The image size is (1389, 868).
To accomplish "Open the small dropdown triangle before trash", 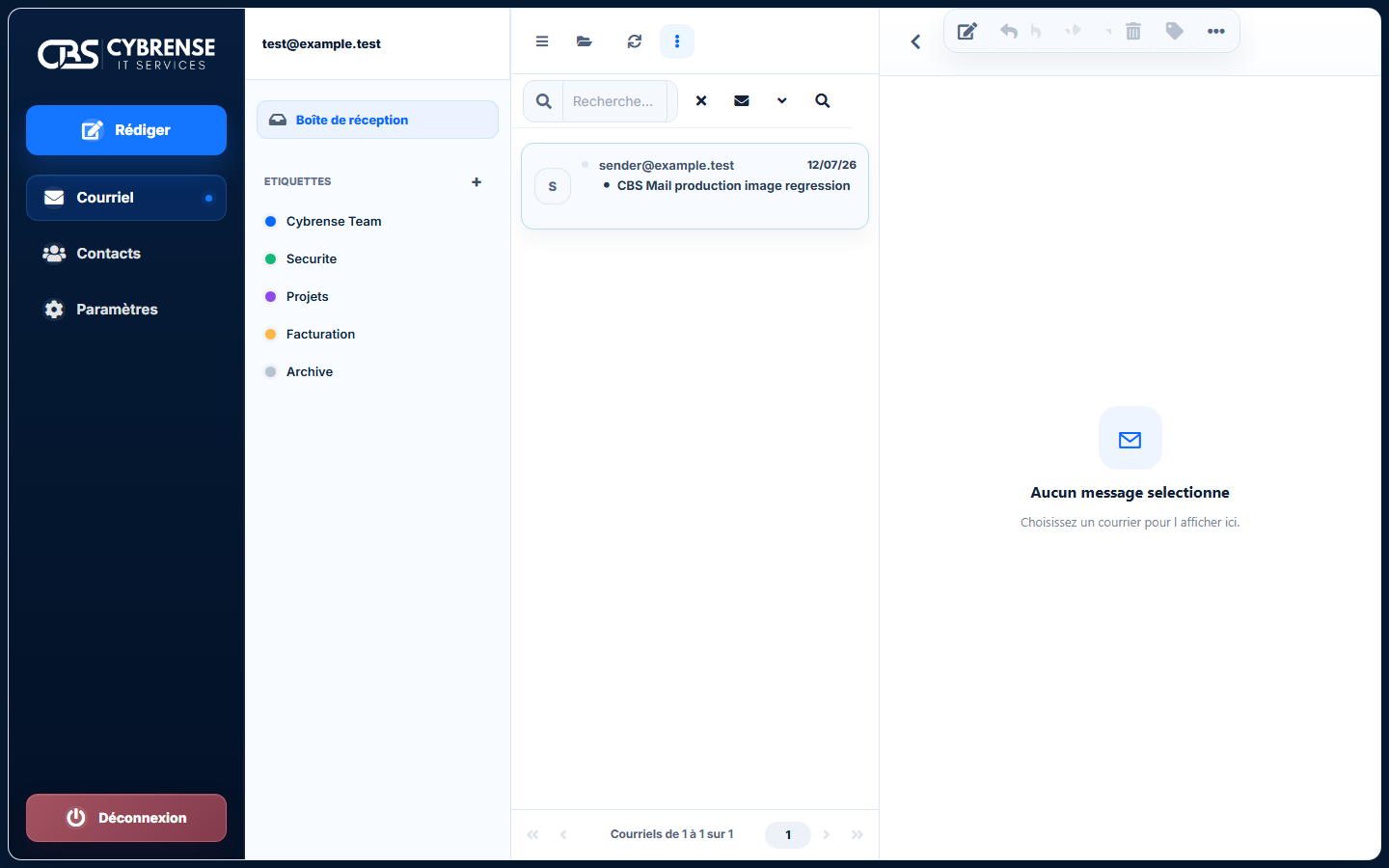I will click(x=1108, y=32).
